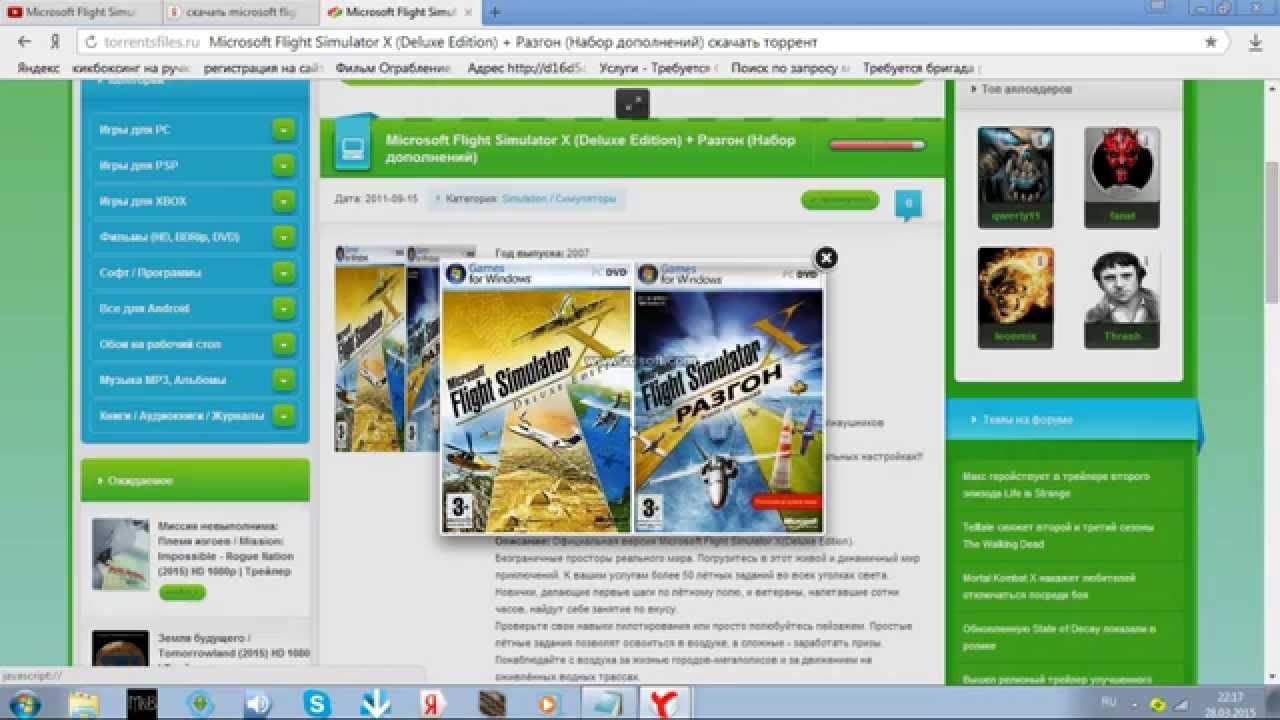This screenshot has height=720, width=1280.
Task: Open the 'Обновленную State of Decay' forum topic
Action: point(1059,637)
